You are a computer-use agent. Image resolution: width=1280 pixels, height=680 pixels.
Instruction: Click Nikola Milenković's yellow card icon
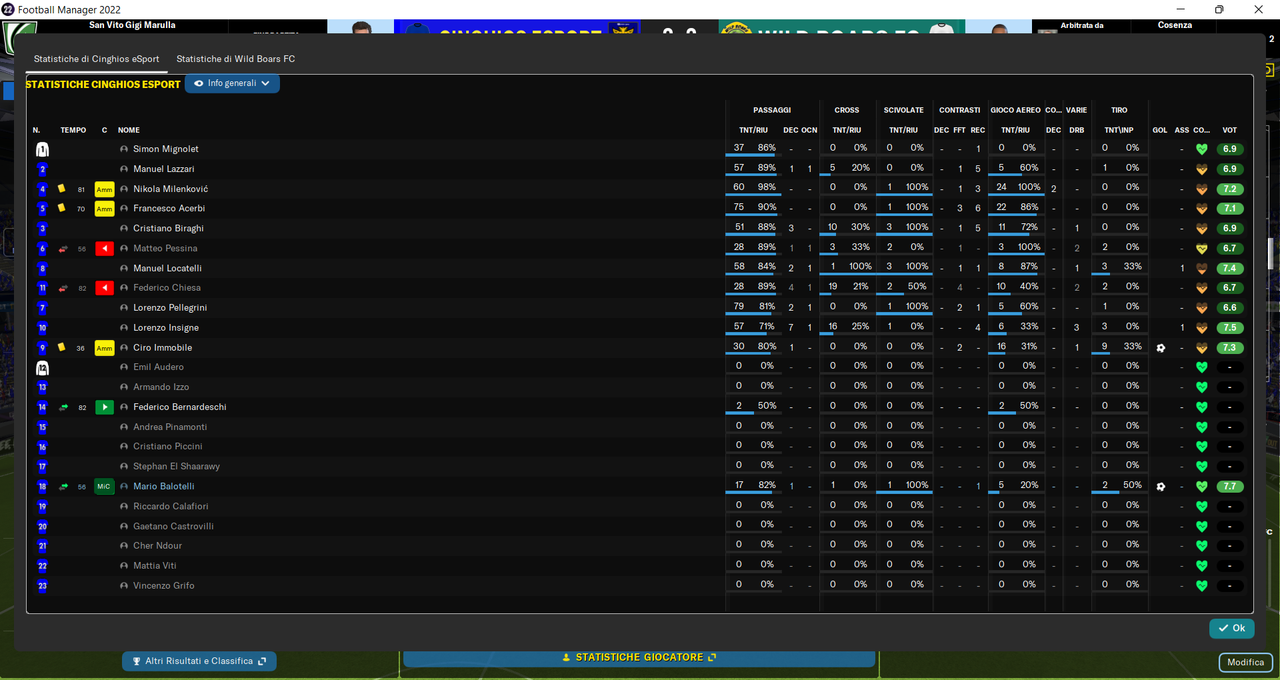tap(62, 188)
